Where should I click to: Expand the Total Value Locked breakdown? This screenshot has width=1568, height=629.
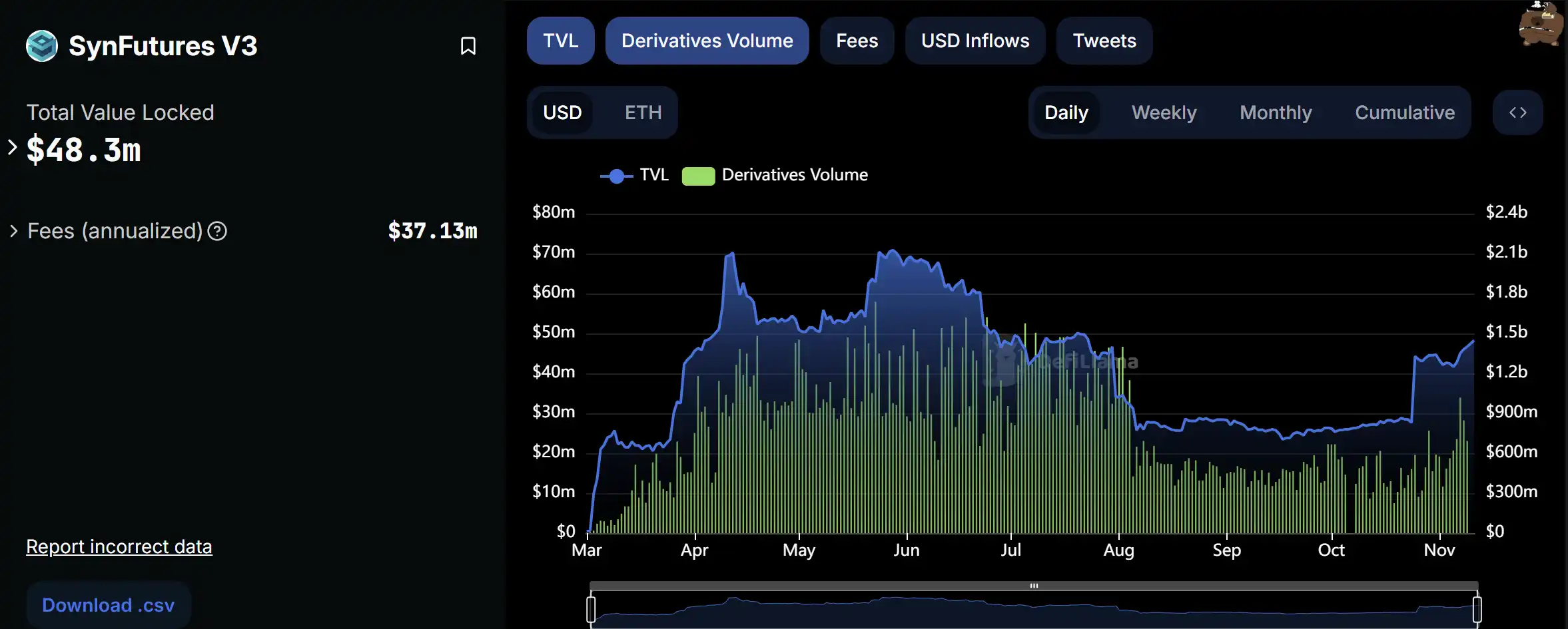click(12, 147)
